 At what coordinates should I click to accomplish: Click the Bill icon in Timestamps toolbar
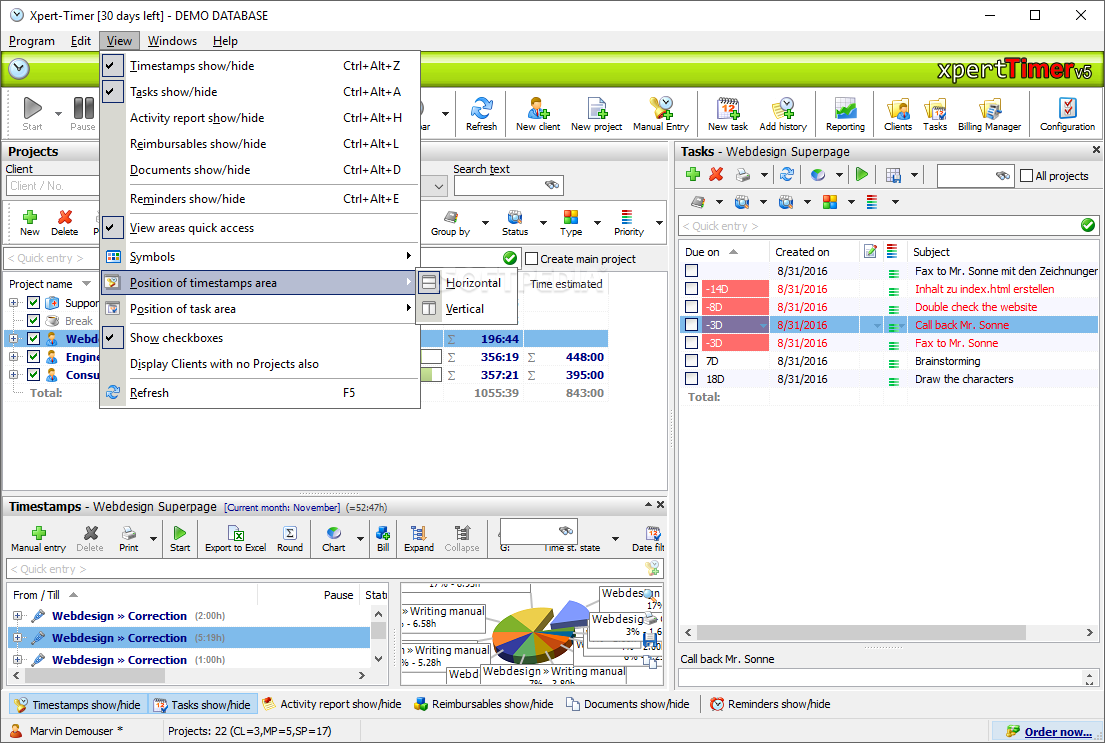point(383,539)
